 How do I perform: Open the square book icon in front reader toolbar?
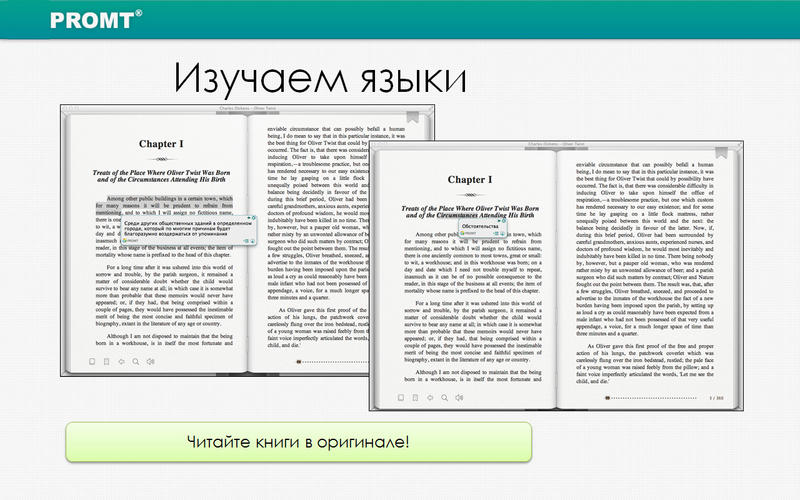click(401, 397)
